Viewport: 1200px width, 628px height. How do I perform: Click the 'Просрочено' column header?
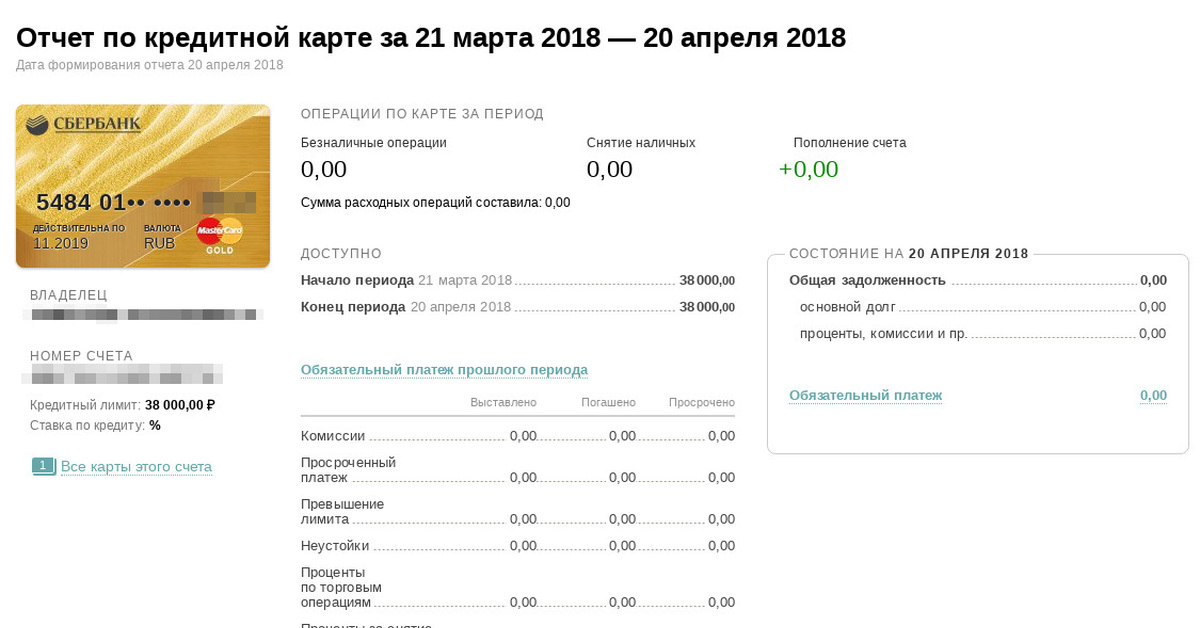coord(702,402)
